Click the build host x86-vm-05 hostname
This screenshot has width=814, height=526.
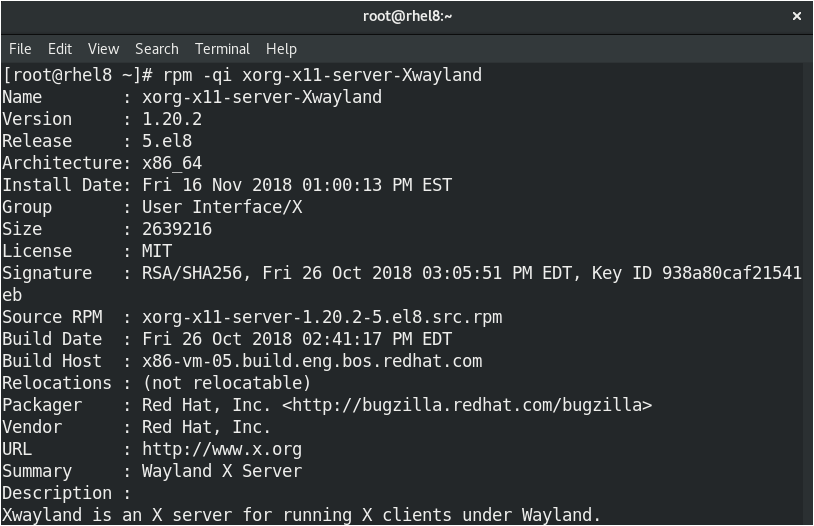point(312,361)
